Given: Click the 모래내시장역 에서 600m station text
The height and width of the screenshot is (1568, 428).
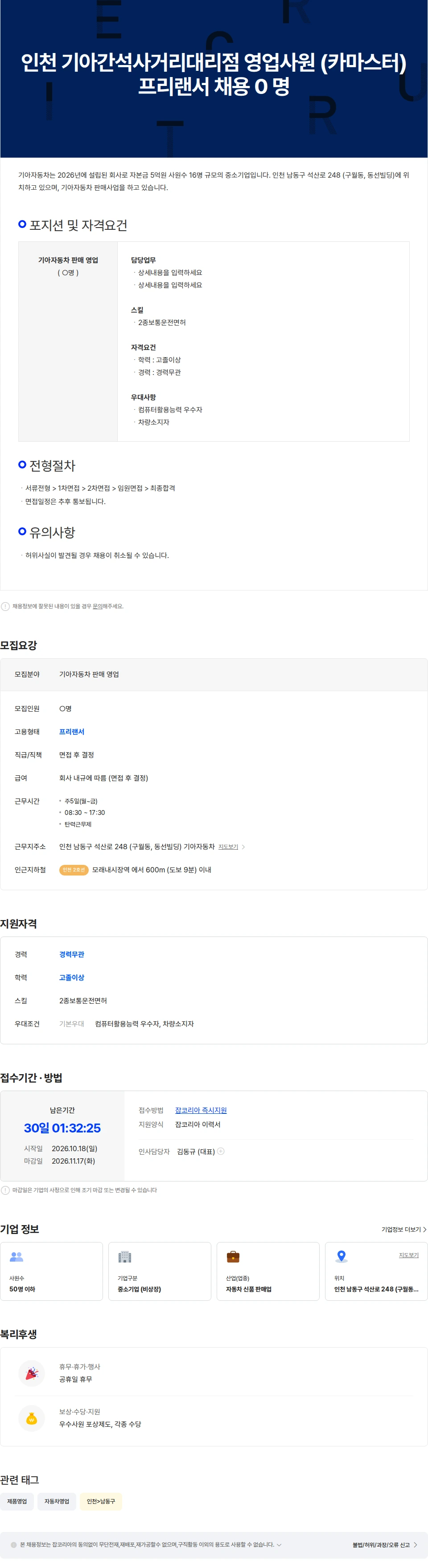Looking at the screenshot, I should (x=152, y=870).
